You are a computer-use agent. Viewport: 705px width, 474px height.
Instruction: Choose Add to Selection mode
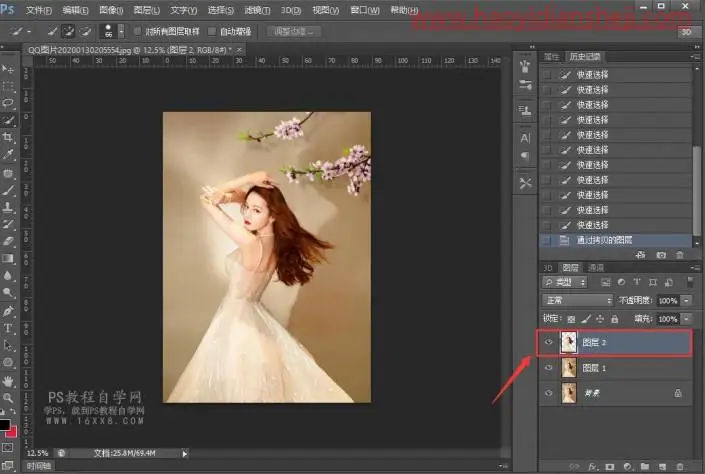[x=68, y=31]
